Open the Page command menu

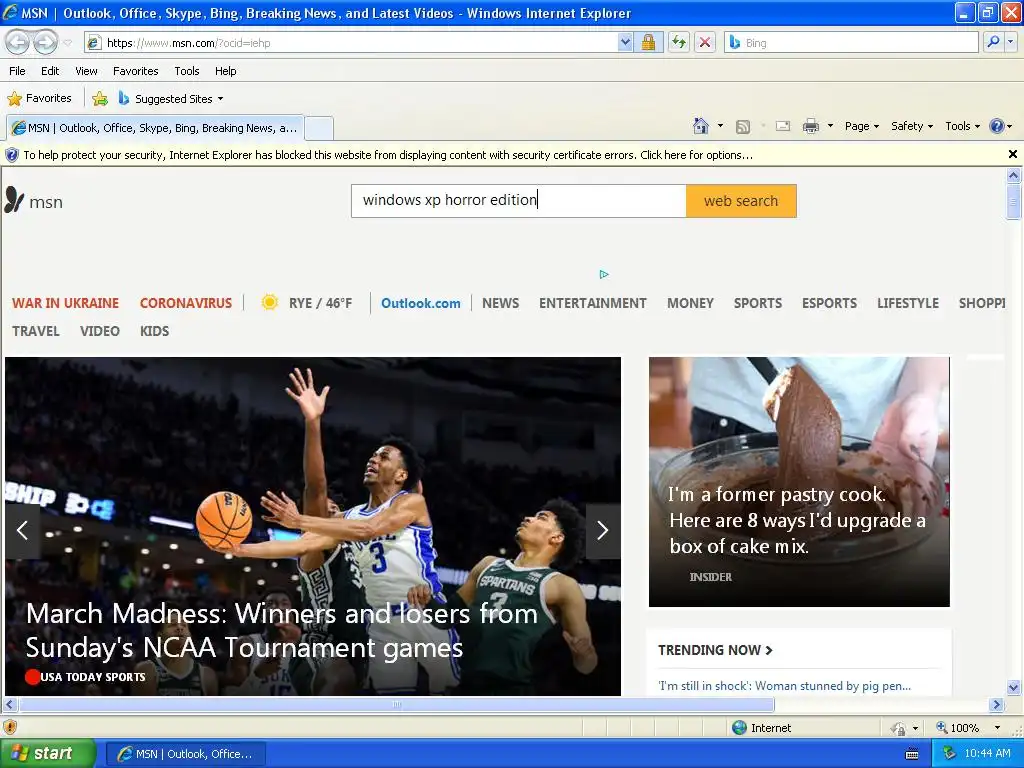[x=861, y=126]
